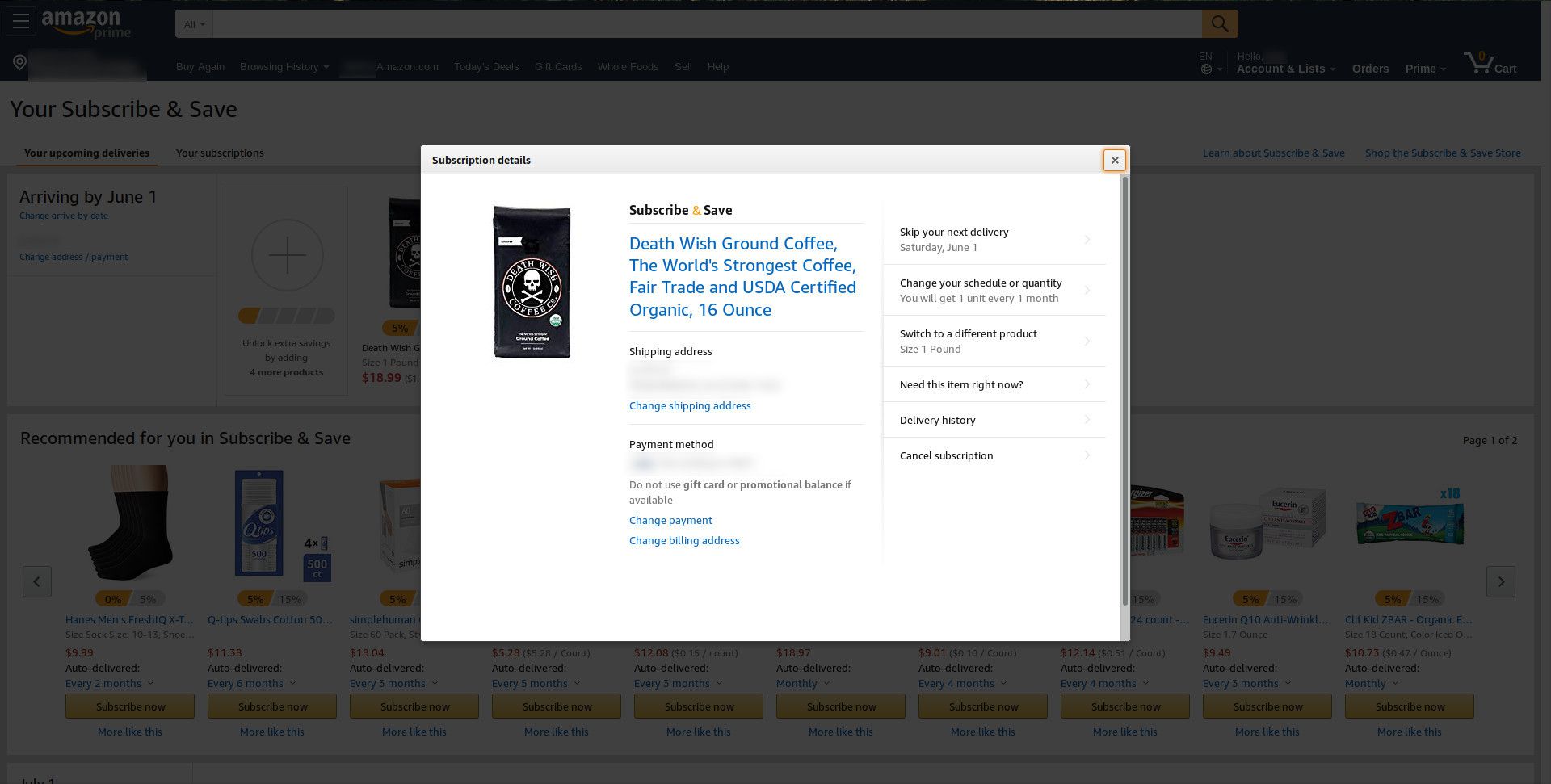Viewport: 1551px width, 784px height.
Task: Click the EN language globe icon
Action: coord(1206,69)
